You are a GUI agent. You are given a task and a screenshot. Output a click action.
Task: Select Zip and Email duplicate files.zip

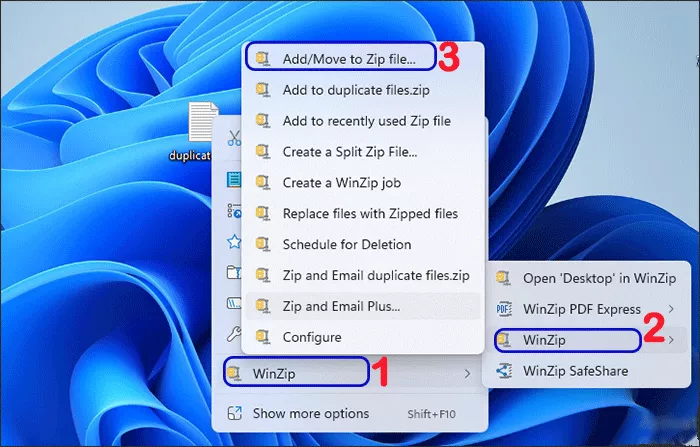[362, 275]
